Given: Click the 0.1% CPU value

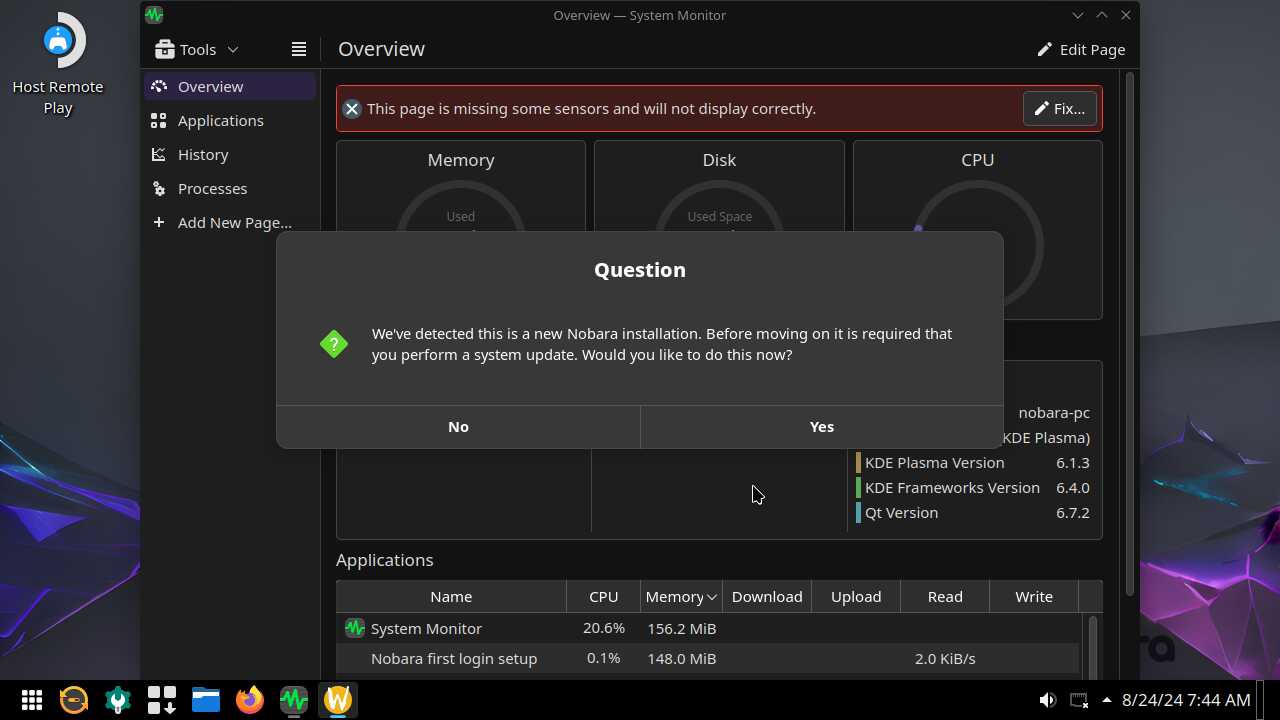Looking at the screenshot, I should (x=604, y=658).
